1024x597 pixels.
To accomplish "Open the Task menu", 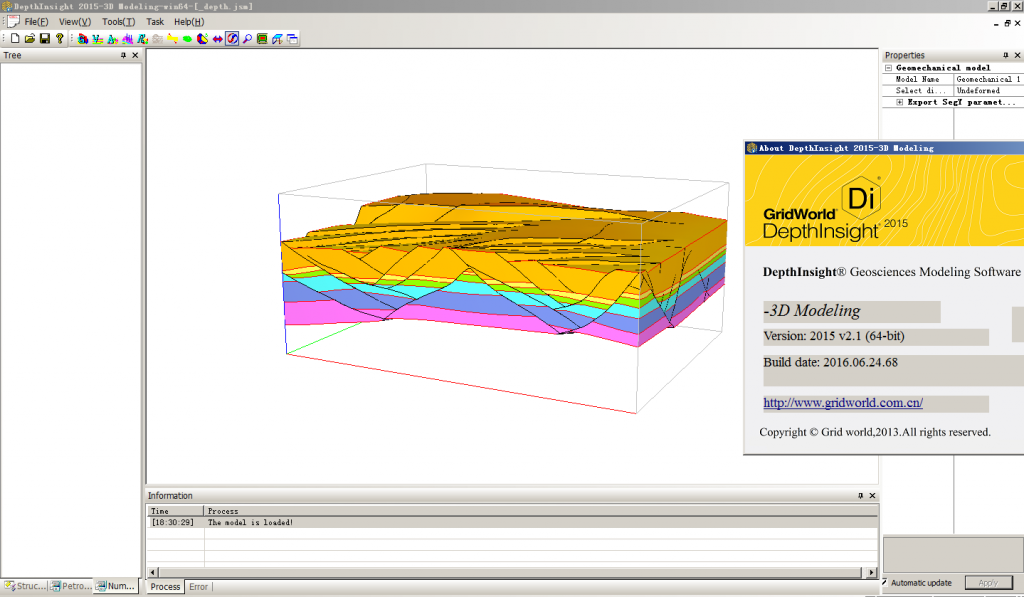I will click(155, 22).
